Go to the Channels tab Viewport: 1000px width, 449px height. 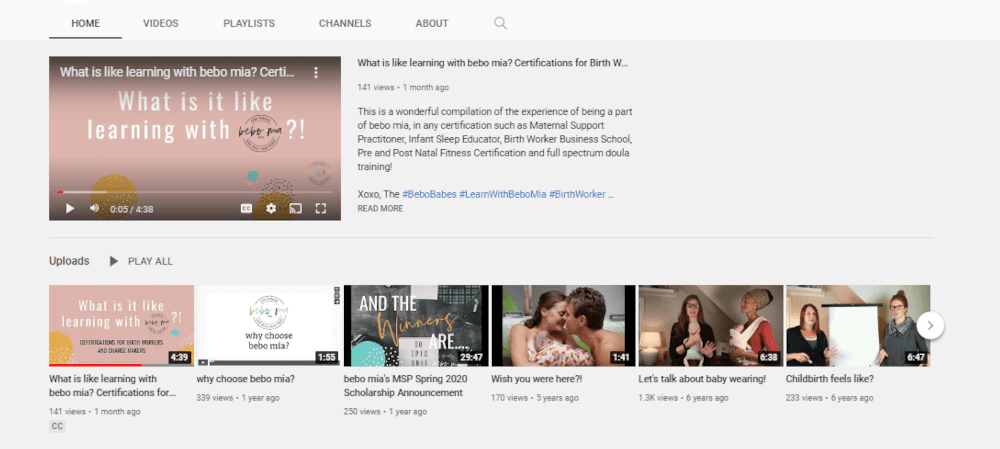[345, 23]
